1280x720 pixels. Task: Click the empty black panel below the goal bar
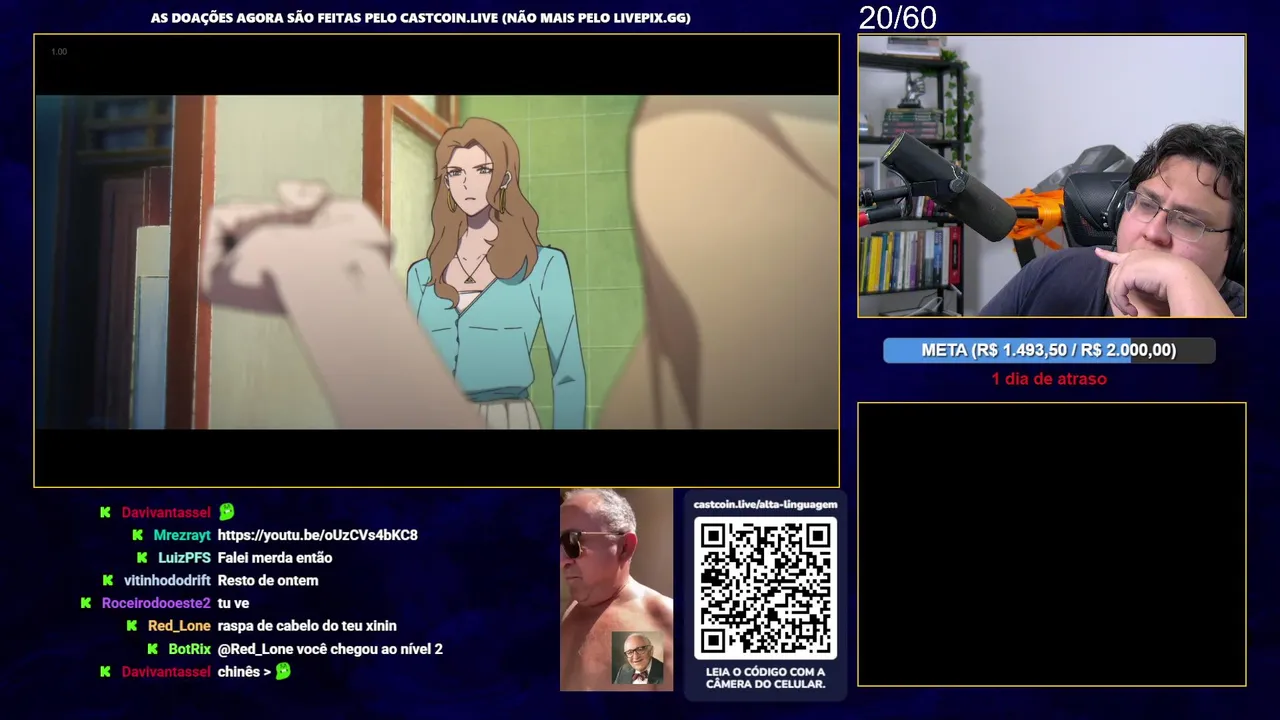click(1052, 544)
